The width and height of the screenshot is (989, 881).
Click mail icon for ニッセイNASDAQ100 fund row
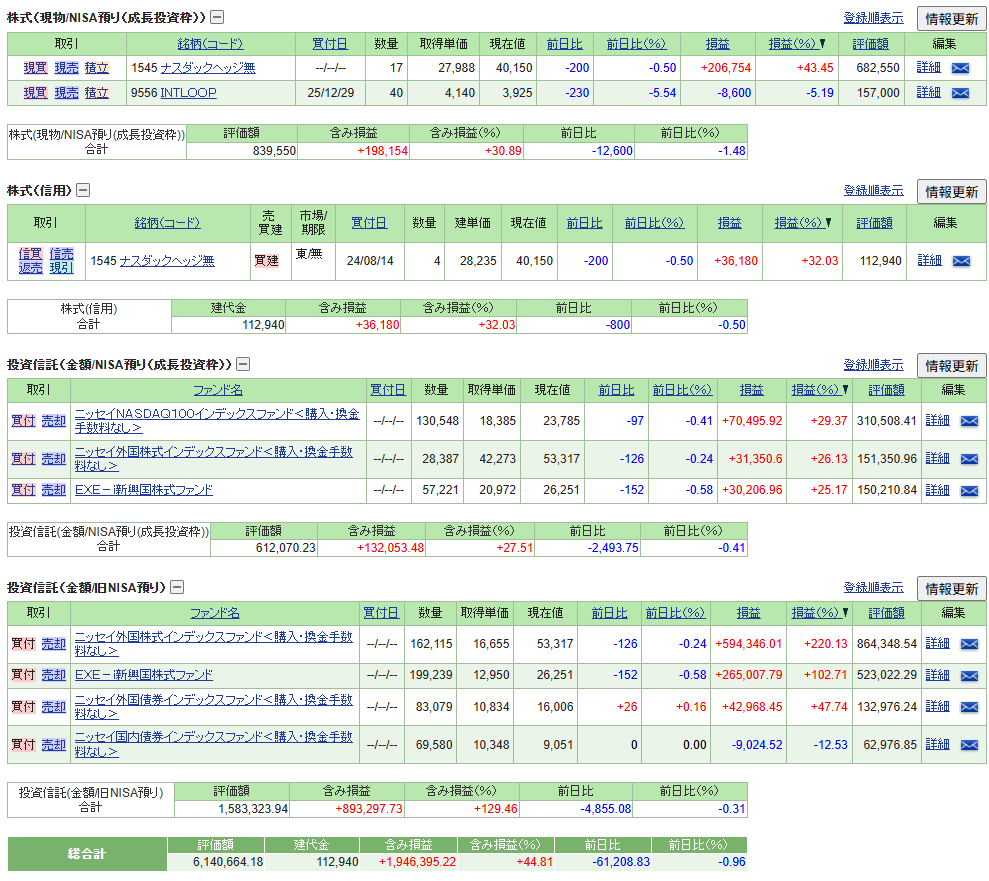969,421
